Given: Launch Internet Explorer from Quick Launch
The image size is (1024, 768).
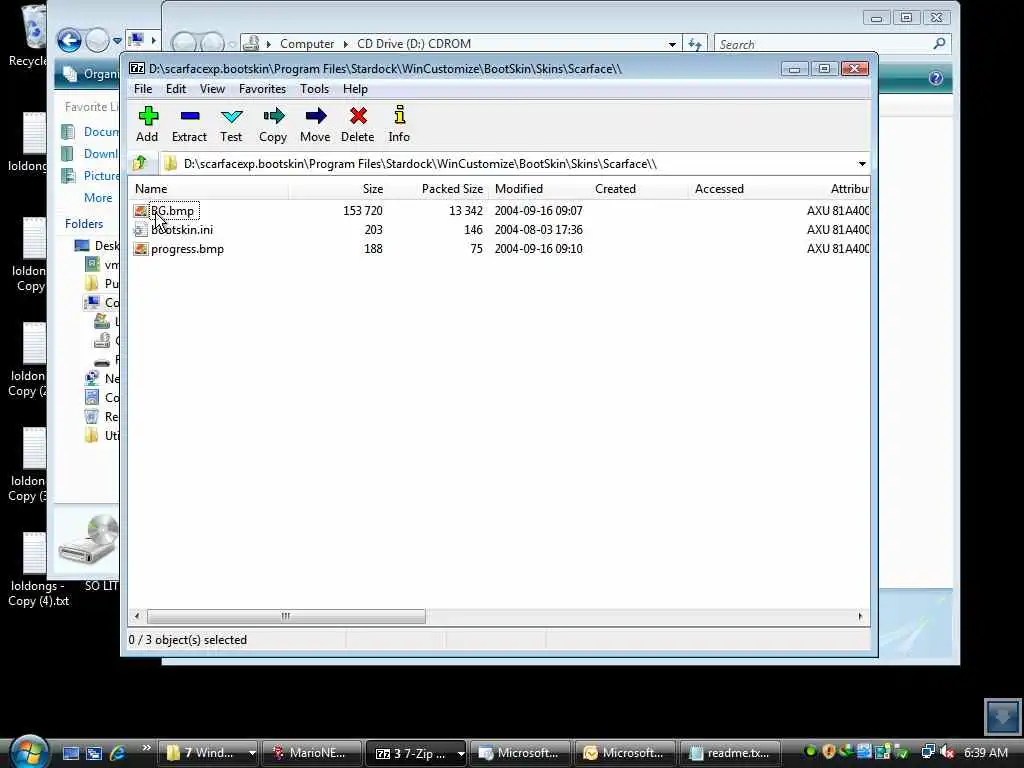Looking at the screenshot, I should point(118,753).
